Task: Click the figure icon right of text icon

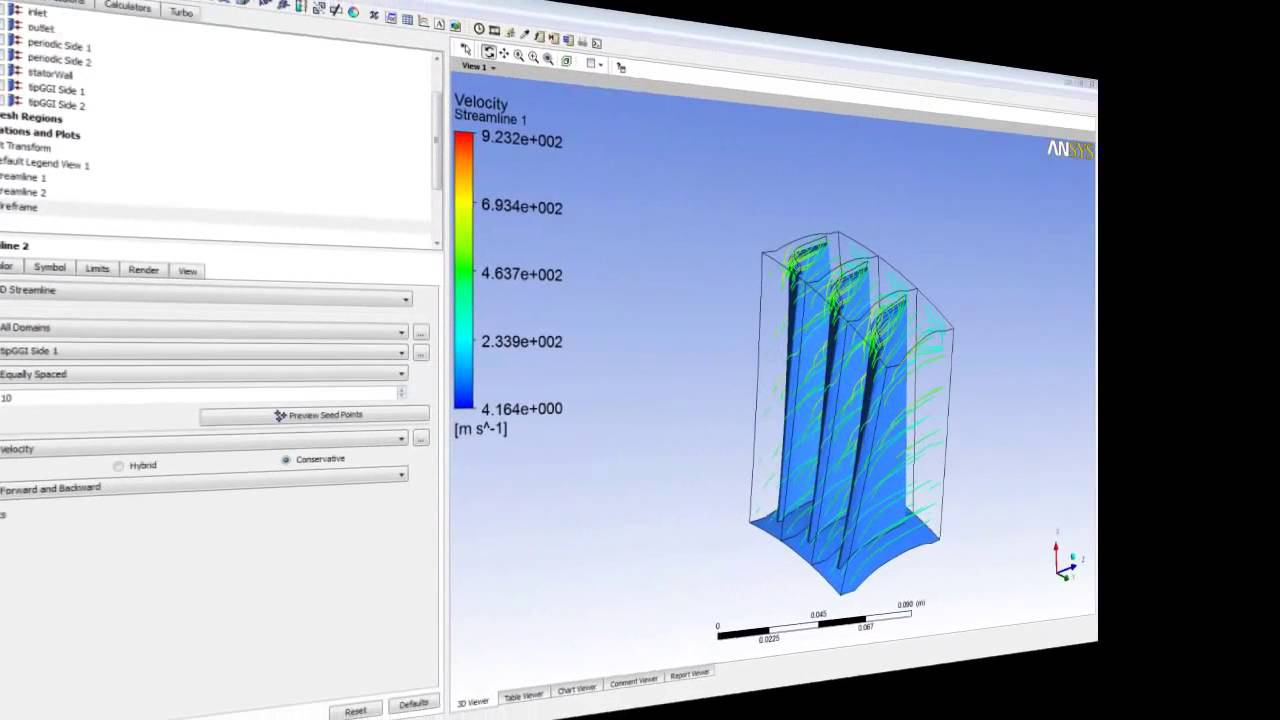Action: point(456,26)
